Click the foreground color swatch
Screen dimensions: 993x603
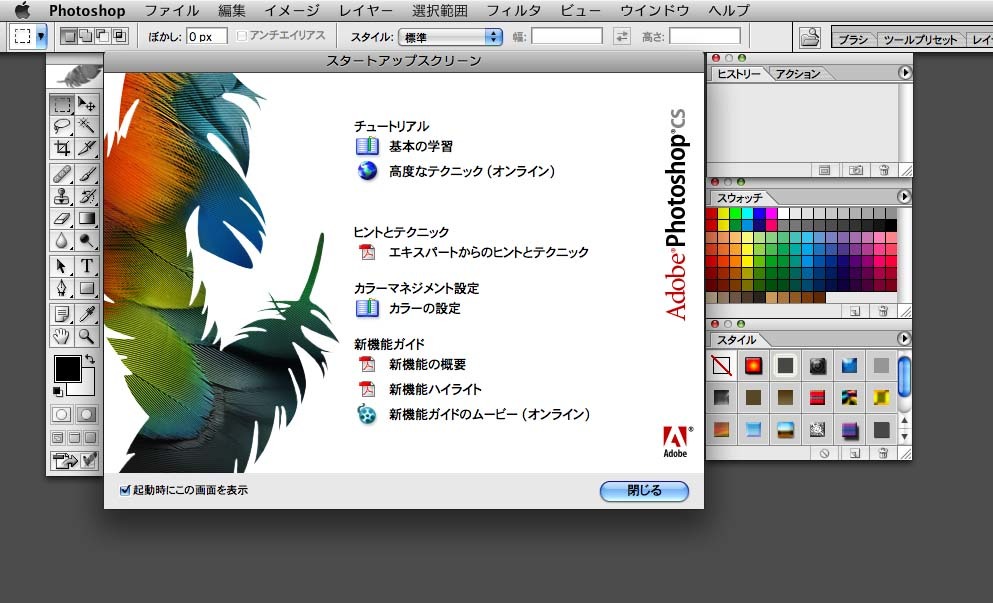coord(67,369)
